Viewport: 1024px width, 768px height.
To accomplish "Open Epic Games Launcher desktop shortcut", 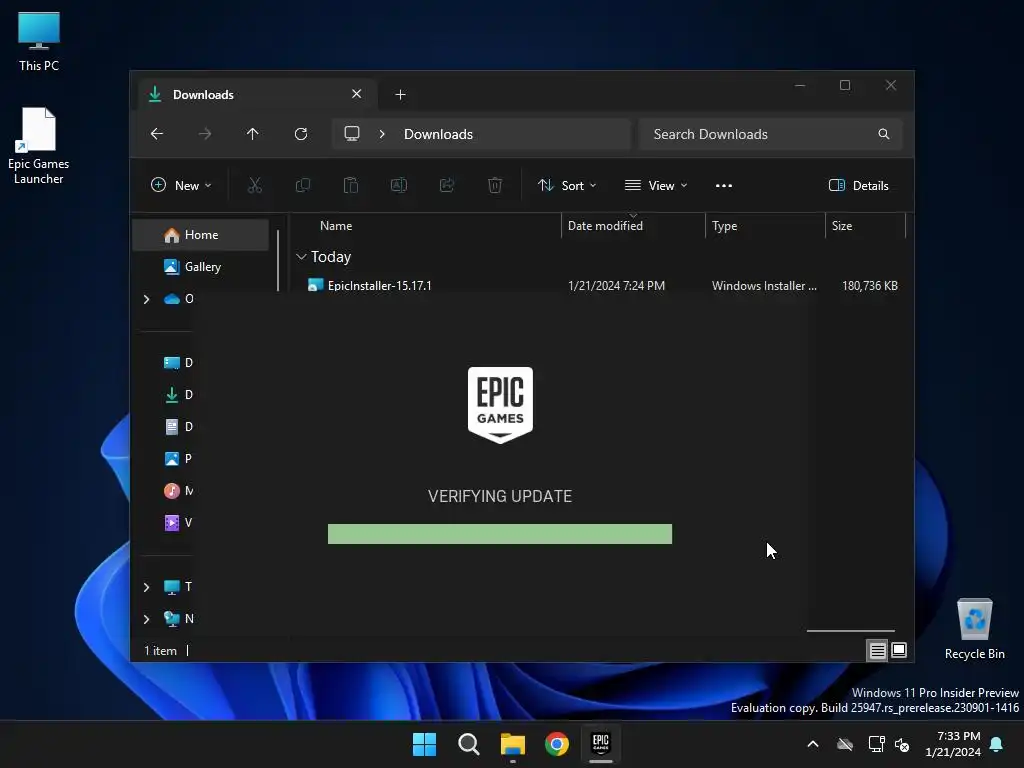I will point(39,146).
